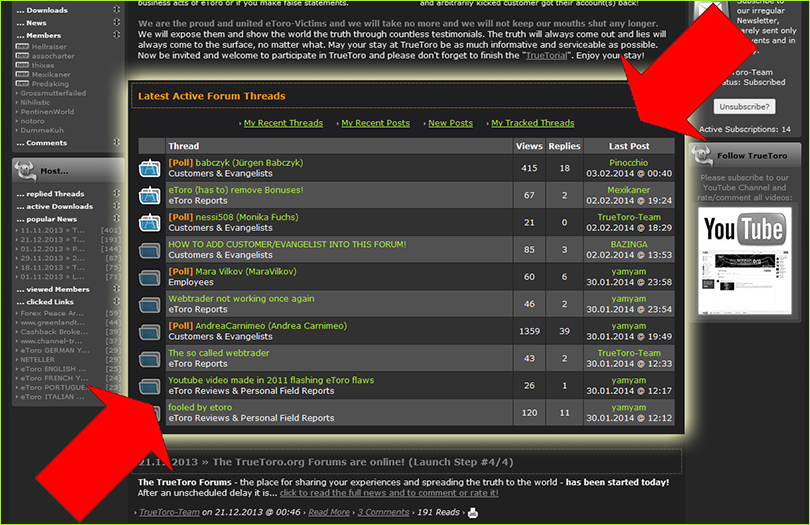Open '[Poll] nessi508 (Monika Fuchs)' thread
Viewport: 810px width, 525px height.
[x=233, y=217]
